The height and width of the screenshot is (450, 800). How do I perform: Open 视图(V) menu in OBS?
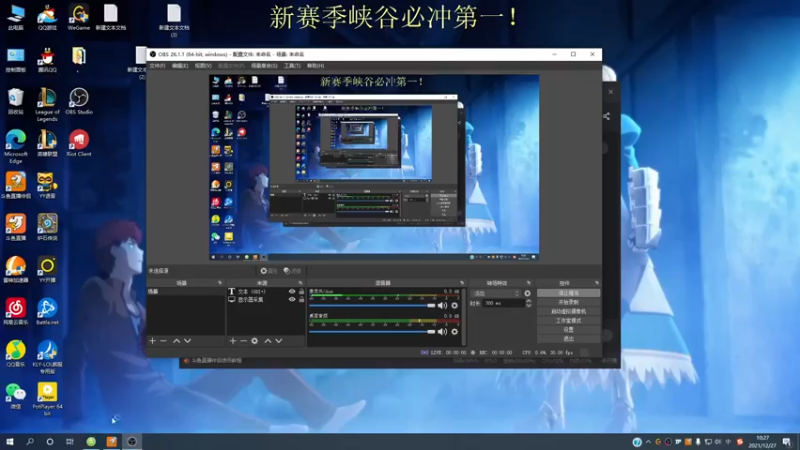(203, 66)
